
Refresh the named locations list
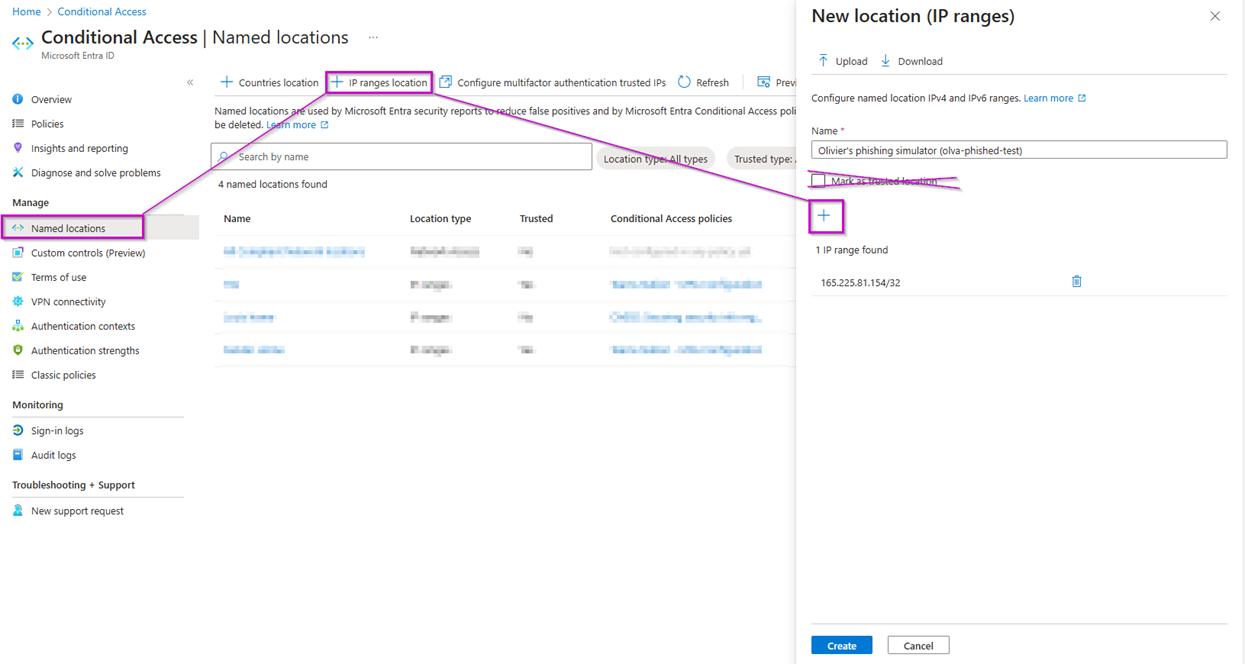(703, 82)
